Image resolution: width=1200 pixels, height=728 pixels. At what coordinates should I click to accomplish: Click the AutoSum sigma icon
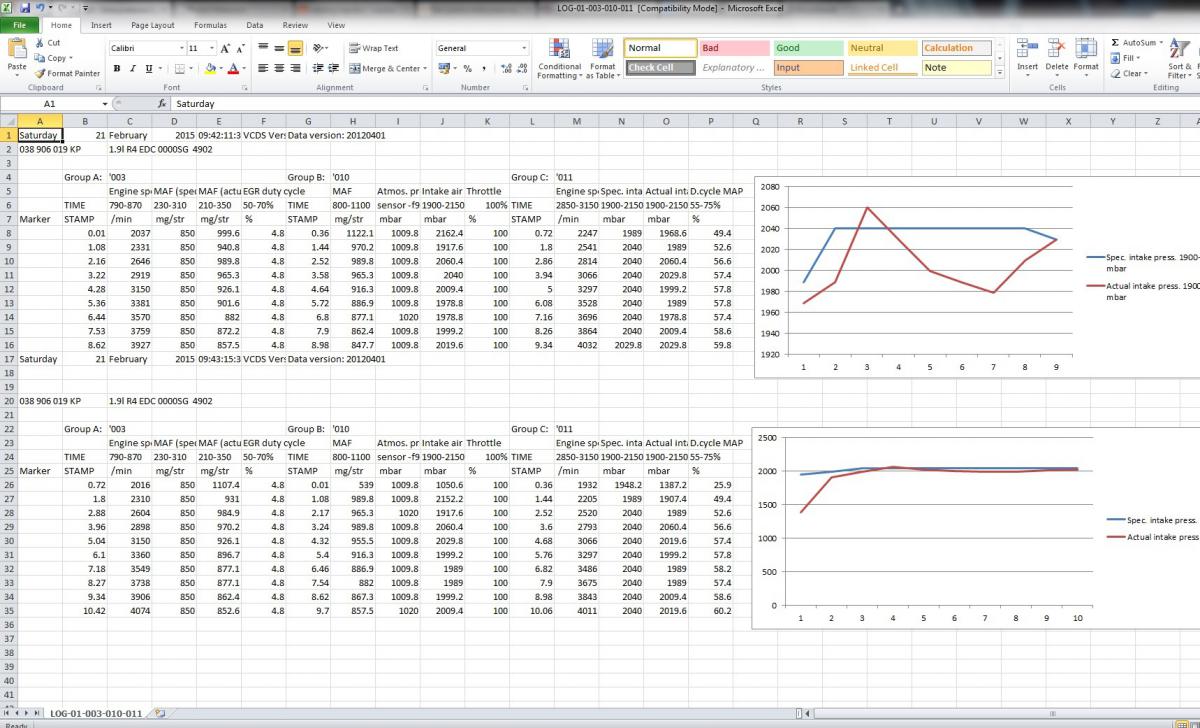(x=1115, y=43)
